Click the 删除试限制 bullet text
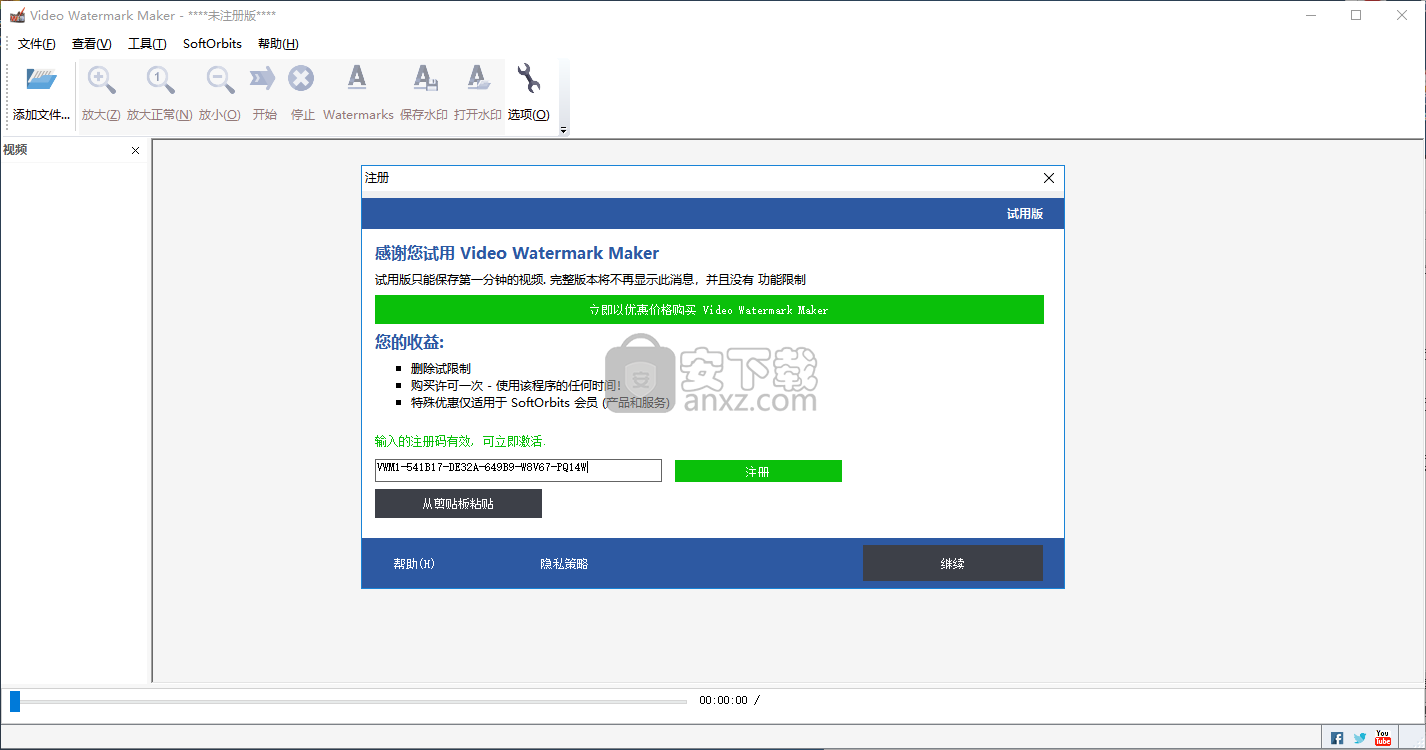 coord(440,368)
